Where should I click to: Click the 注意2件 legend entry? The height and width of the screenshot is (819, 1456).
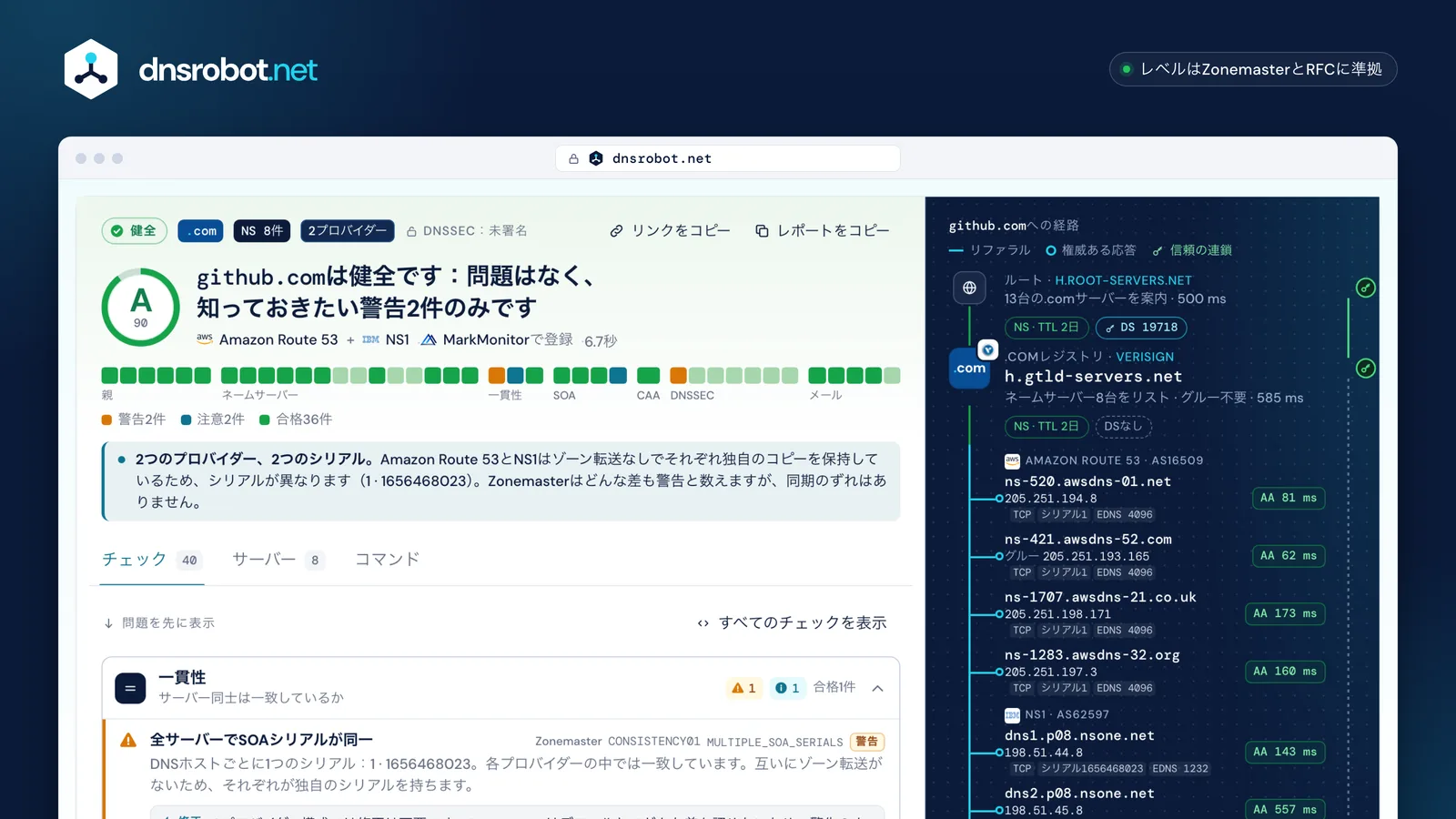[213, 420]
